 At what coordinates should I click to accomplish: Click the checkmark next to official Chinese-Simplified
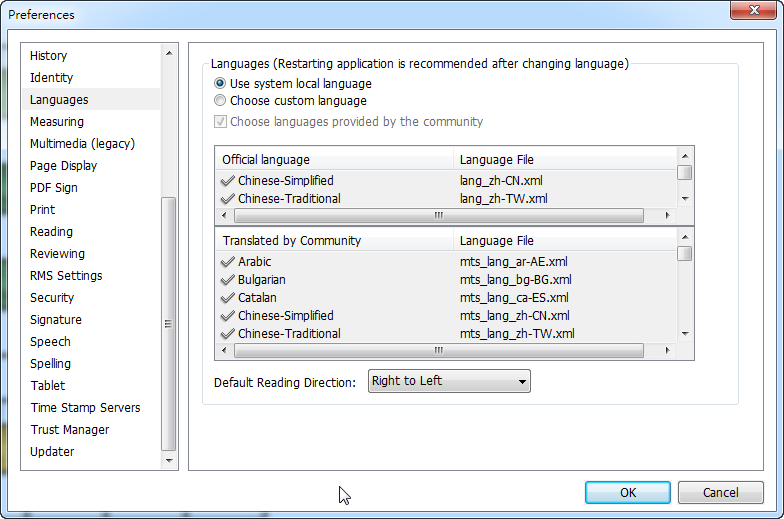pyautogui.click(x=228, y=181)
